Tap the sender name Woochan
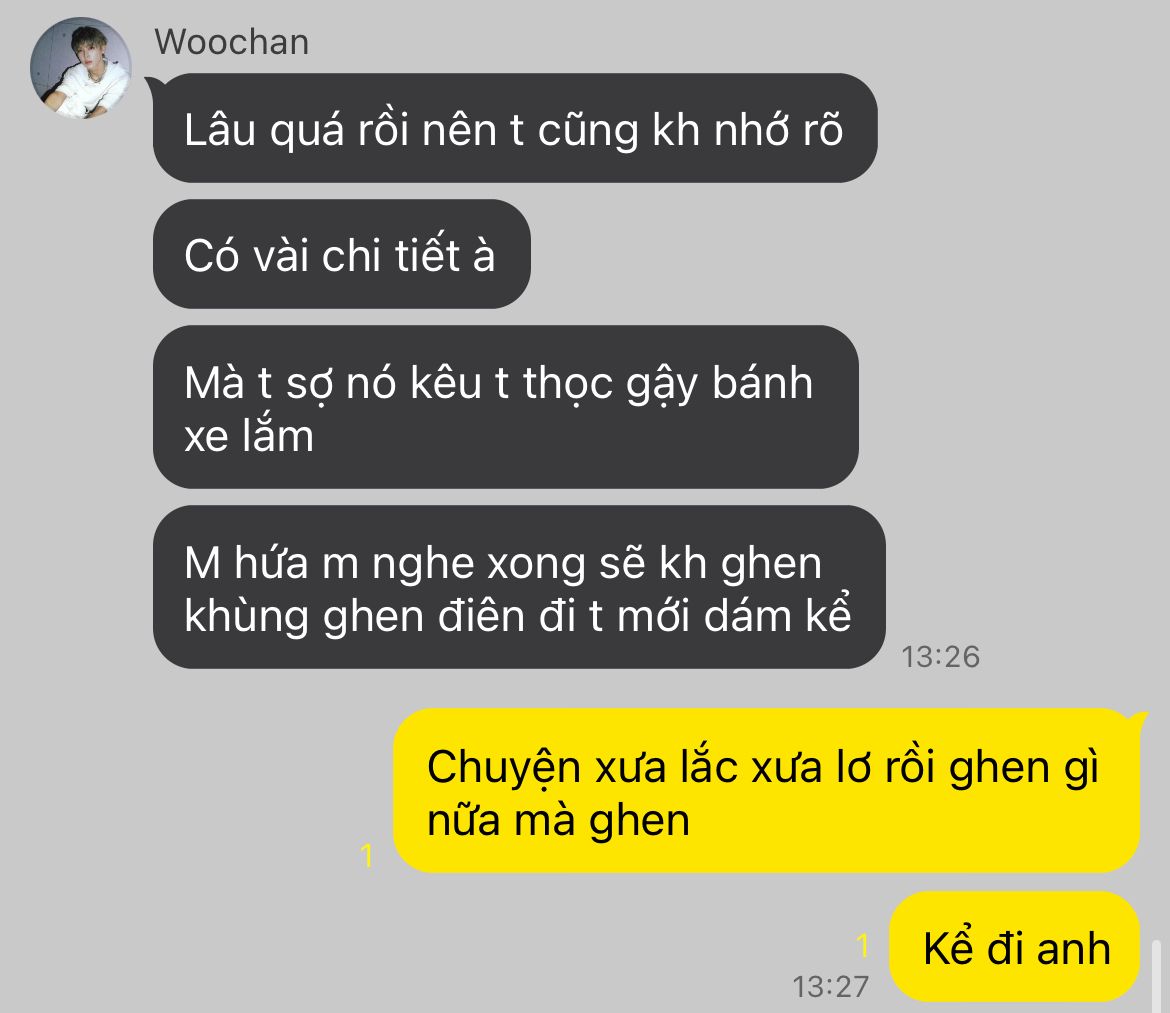 (x=231, y=42)
